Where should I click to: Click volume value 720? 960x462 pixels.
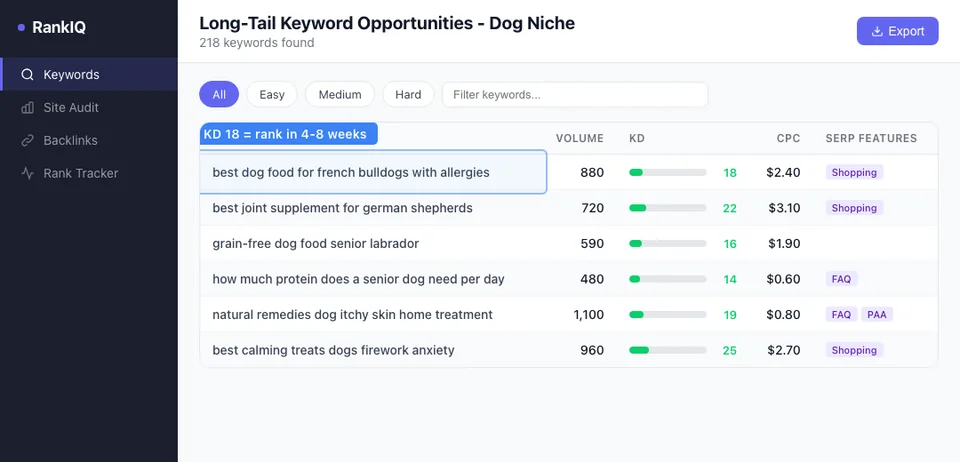(592, 208)
